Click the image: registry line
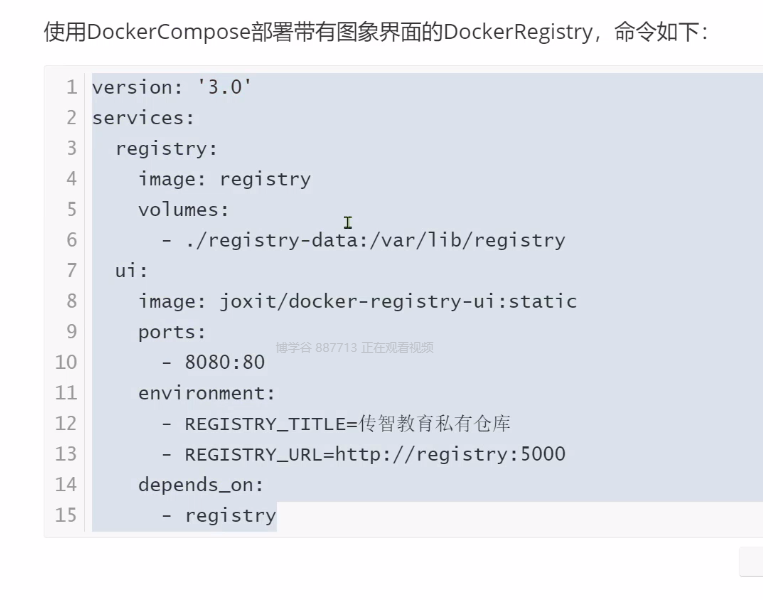Image resolution: width=763 pixels, height=600 pixels. [x=224, y=179]
